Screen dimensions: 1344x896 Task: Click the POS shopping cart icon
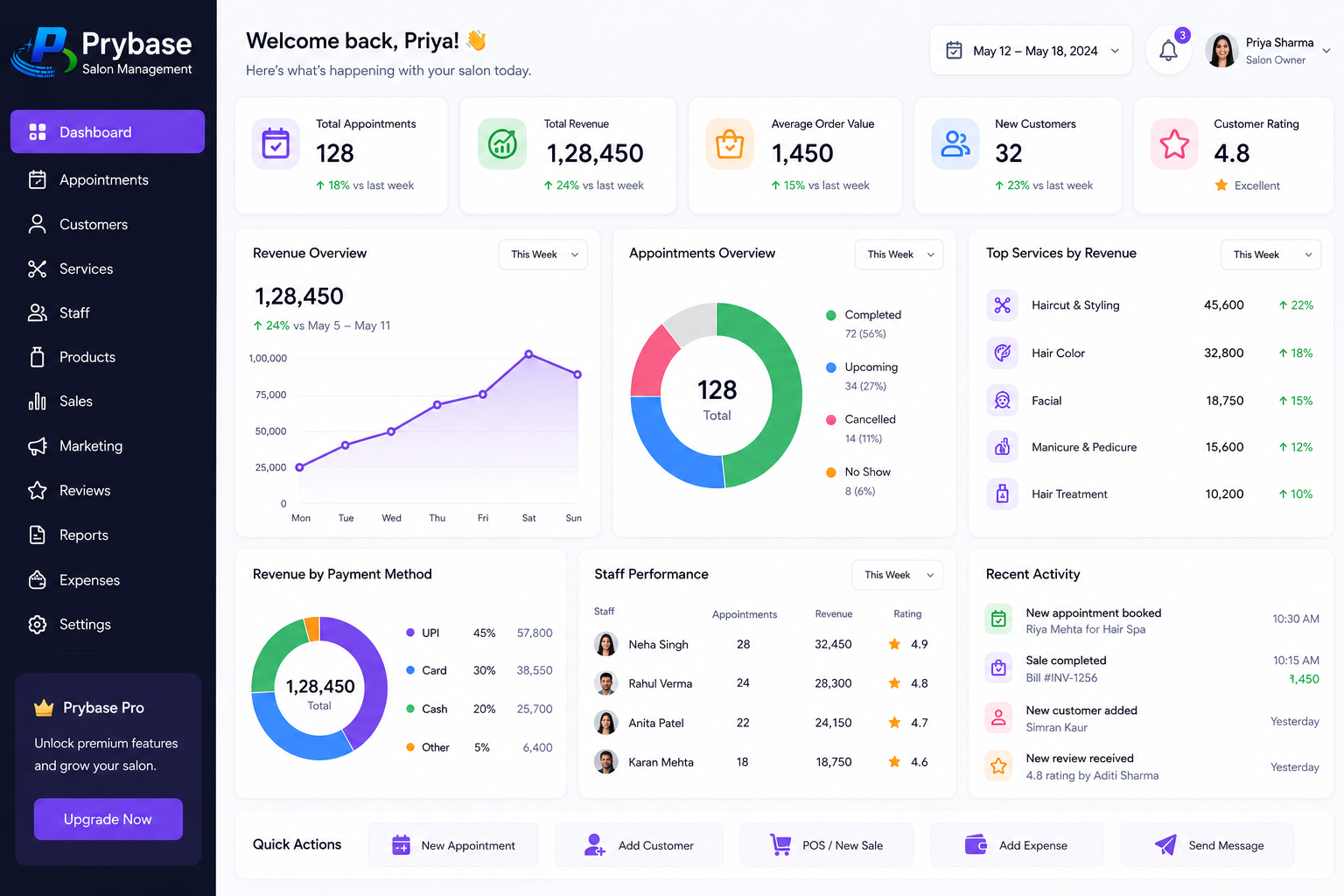click(780, 844)
